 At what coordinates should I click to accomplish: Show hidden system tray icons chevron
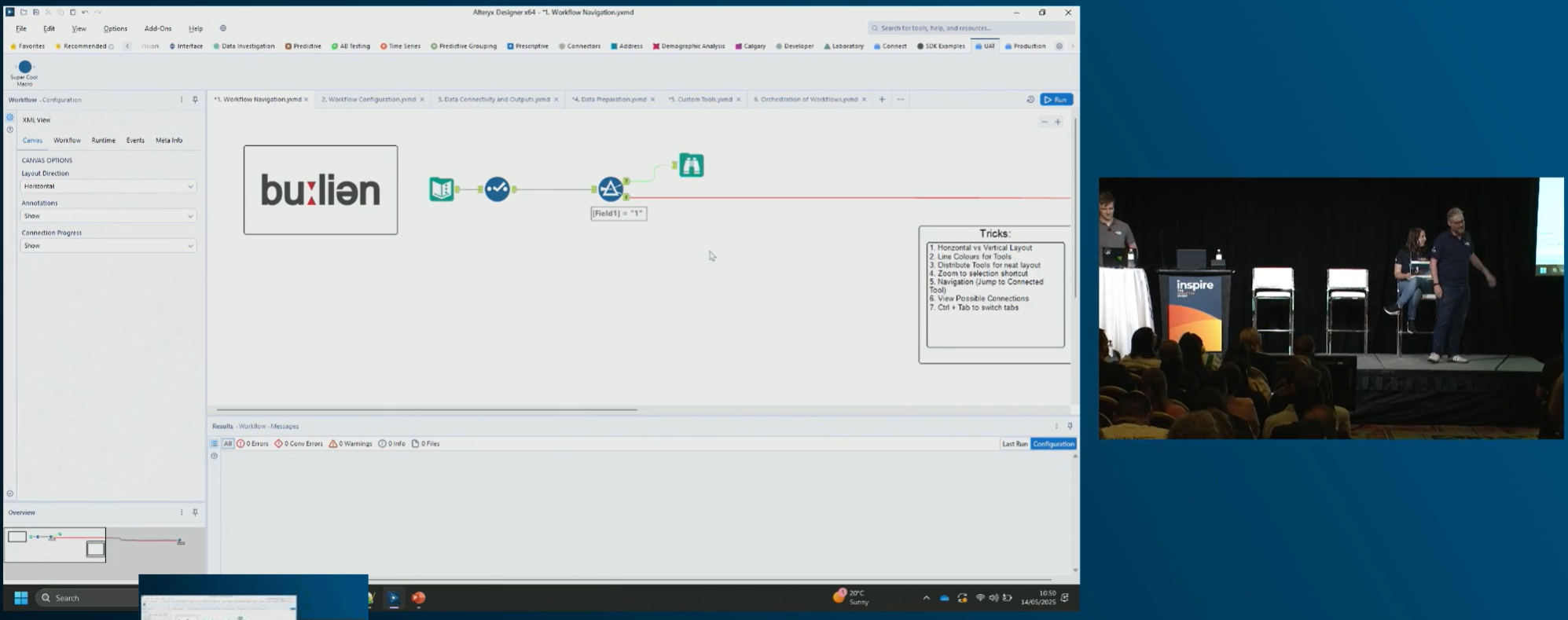coord(927,598)
